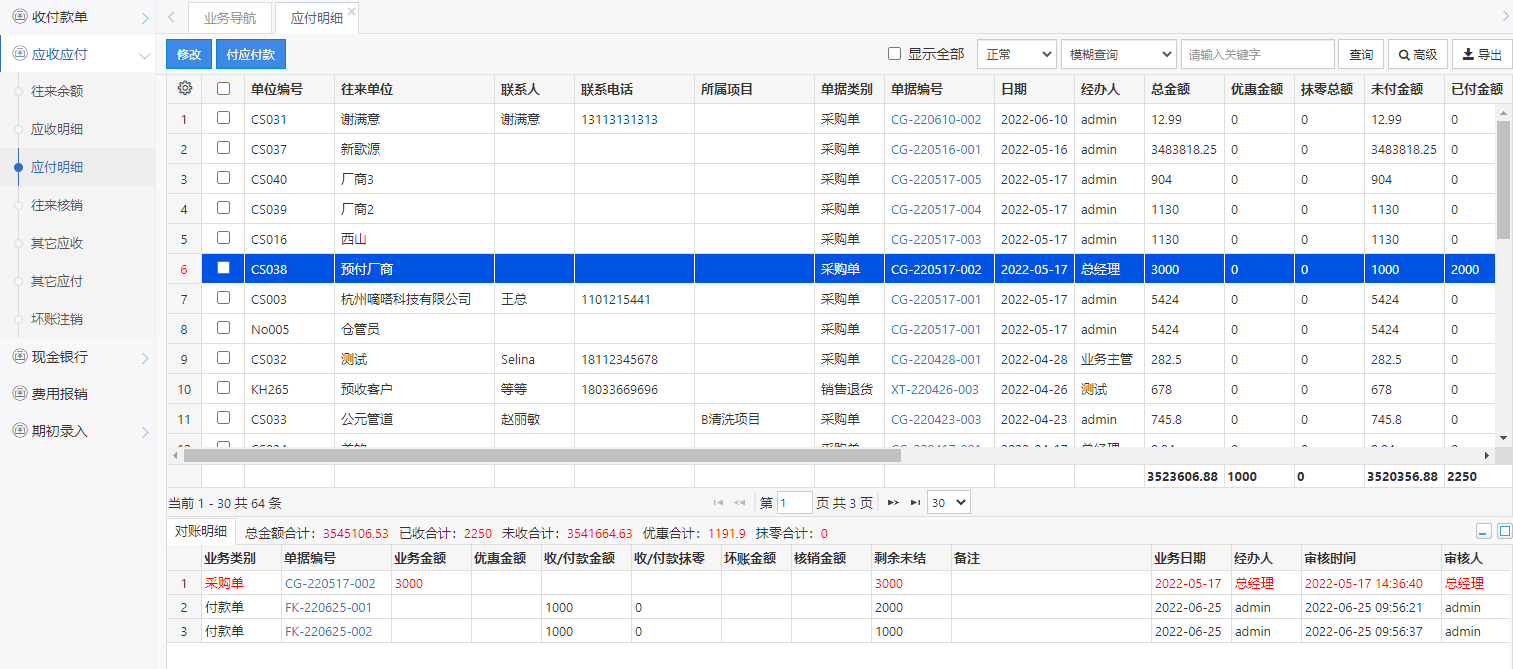Sort by the 总金额 column header

(1184, 89)
